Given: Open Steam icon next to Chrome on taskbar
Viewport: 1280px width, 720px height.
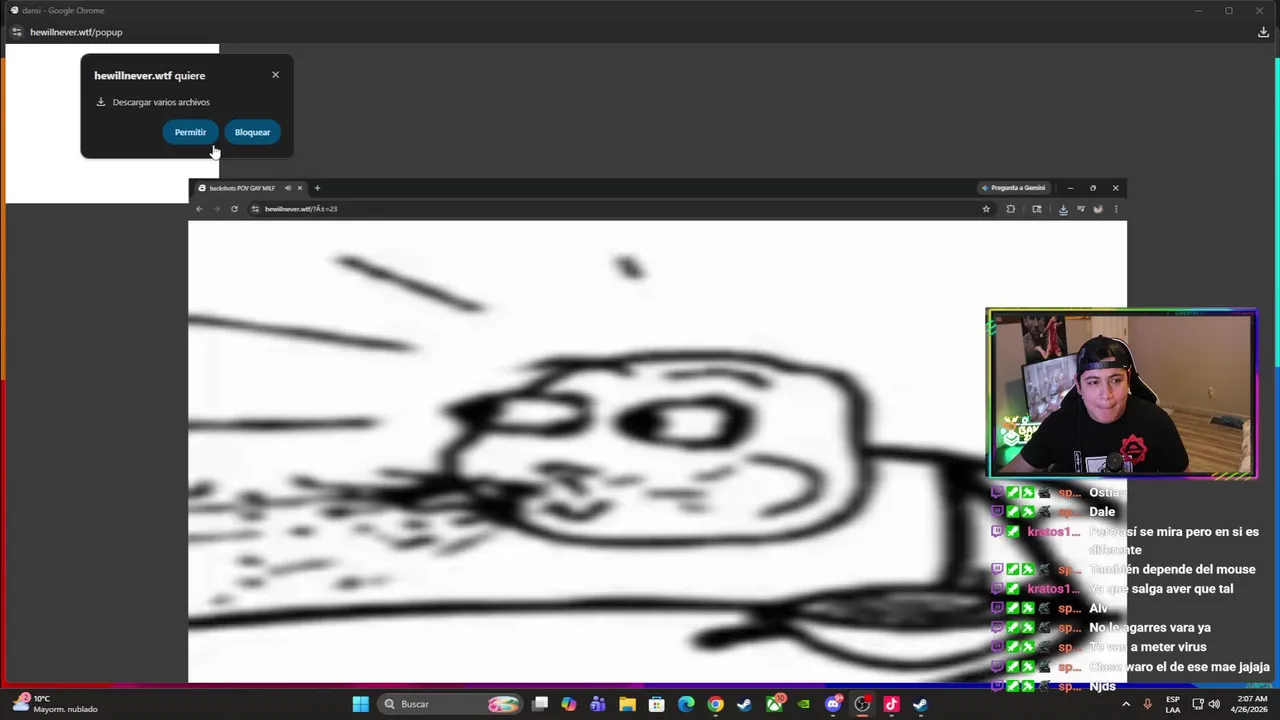Looking at the screenshot, I should point(744,704).
